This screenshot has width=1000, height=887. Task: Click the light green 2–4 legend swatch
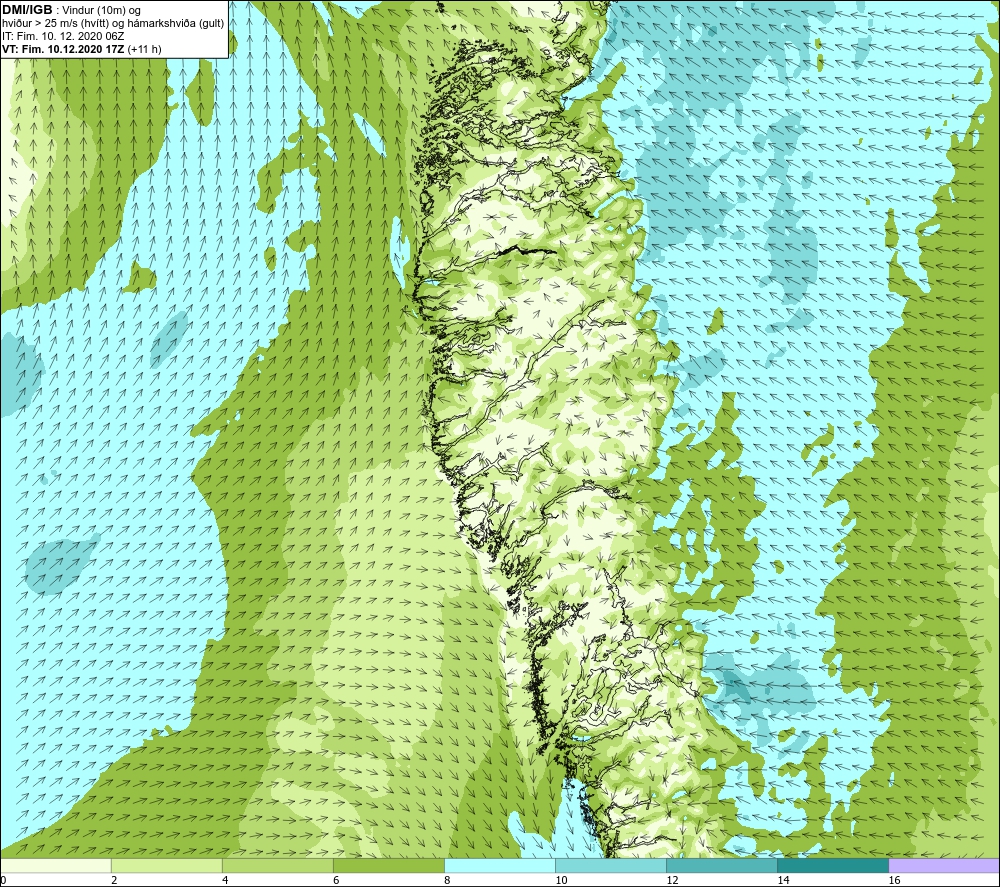tap(167, 865)
